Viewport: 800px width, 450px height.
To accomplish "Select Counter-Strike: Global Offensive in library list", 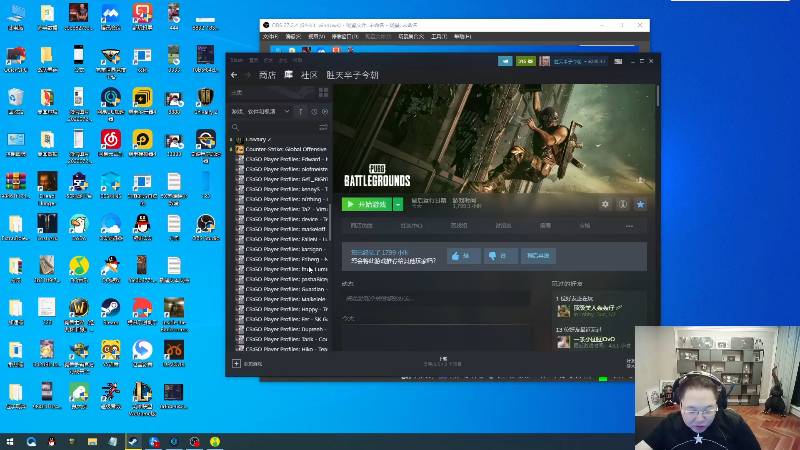I will click(x=286, y=149).
